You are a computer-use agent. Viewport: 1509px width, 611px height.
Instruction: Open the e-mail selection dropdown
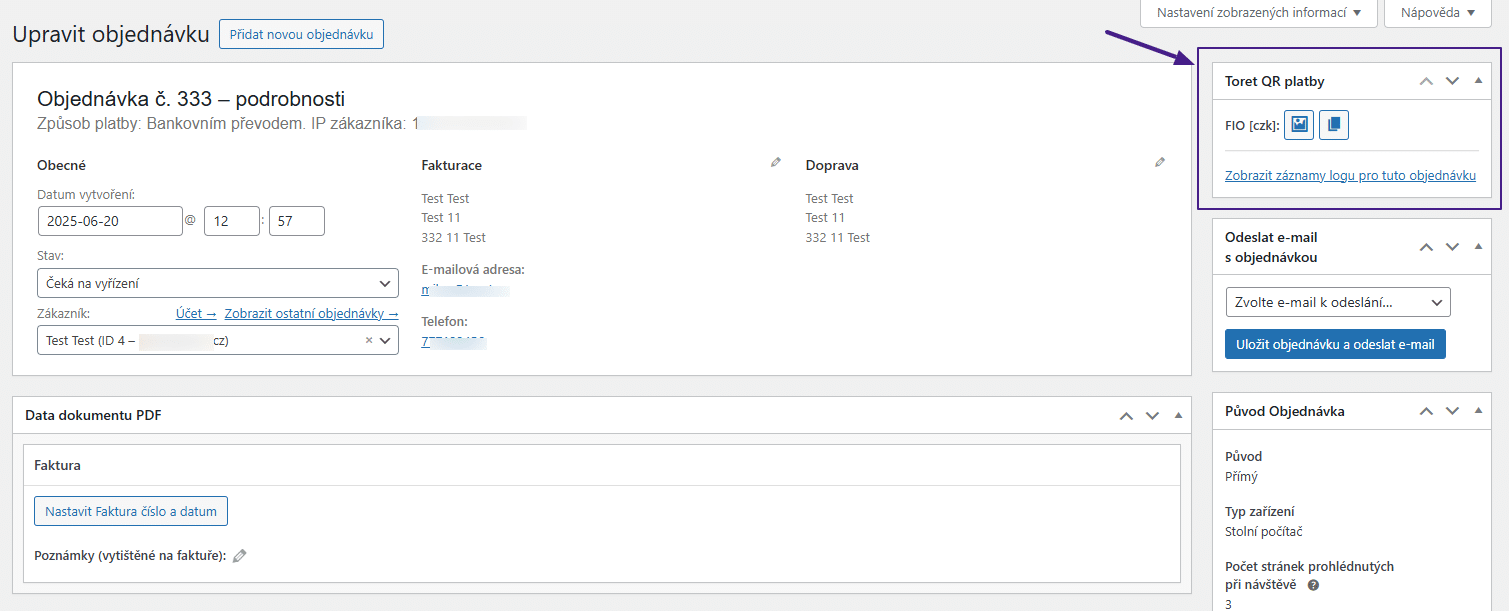coord(1338,302)
